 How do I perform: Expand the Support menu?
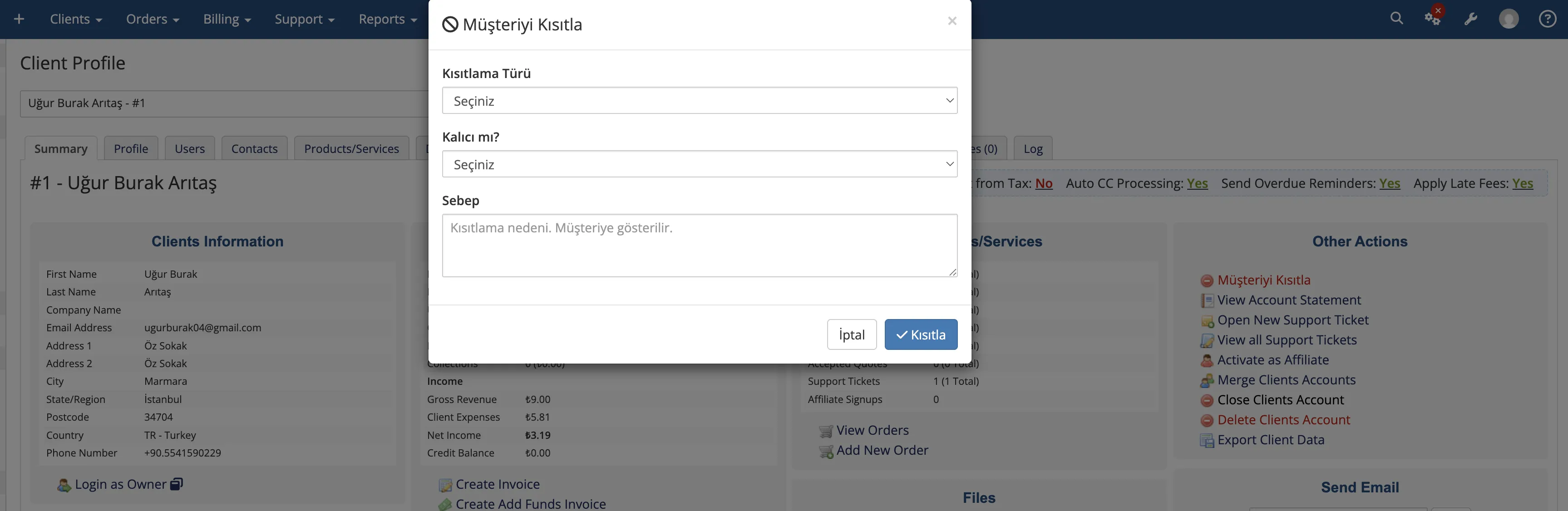click(x=304, y=19)
